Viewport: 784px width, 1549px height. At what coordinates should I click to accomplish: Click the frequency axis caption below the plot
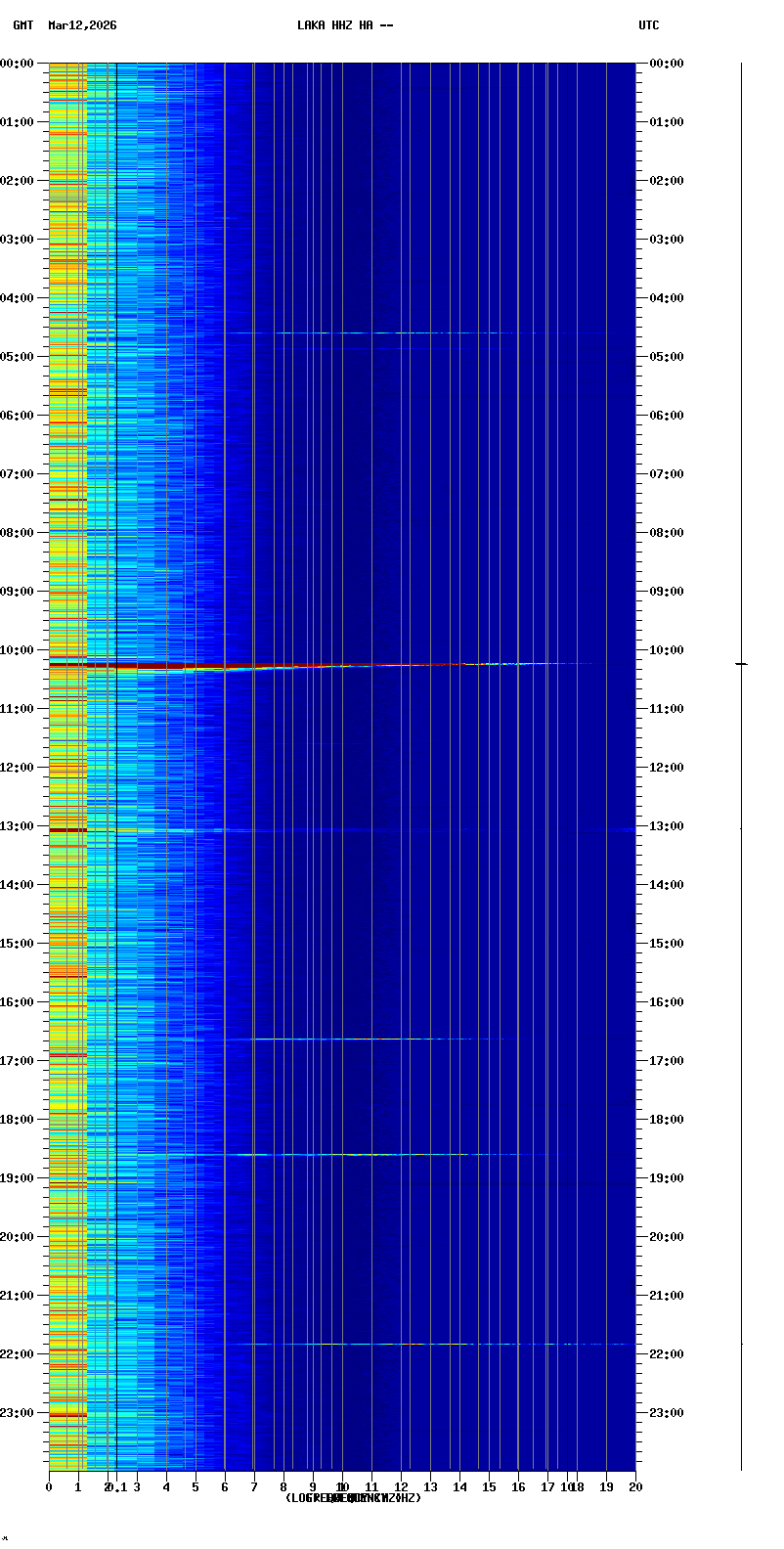[353, 1498]
